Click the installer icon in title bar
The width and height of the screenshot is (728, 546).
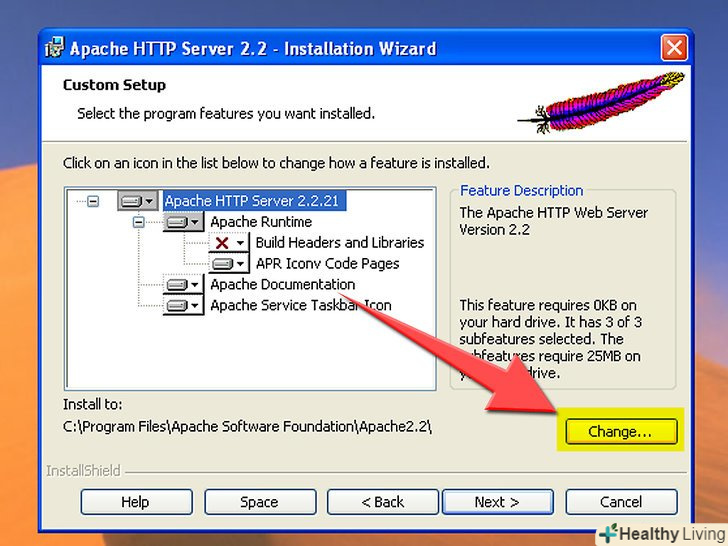[x=54, y=48]
